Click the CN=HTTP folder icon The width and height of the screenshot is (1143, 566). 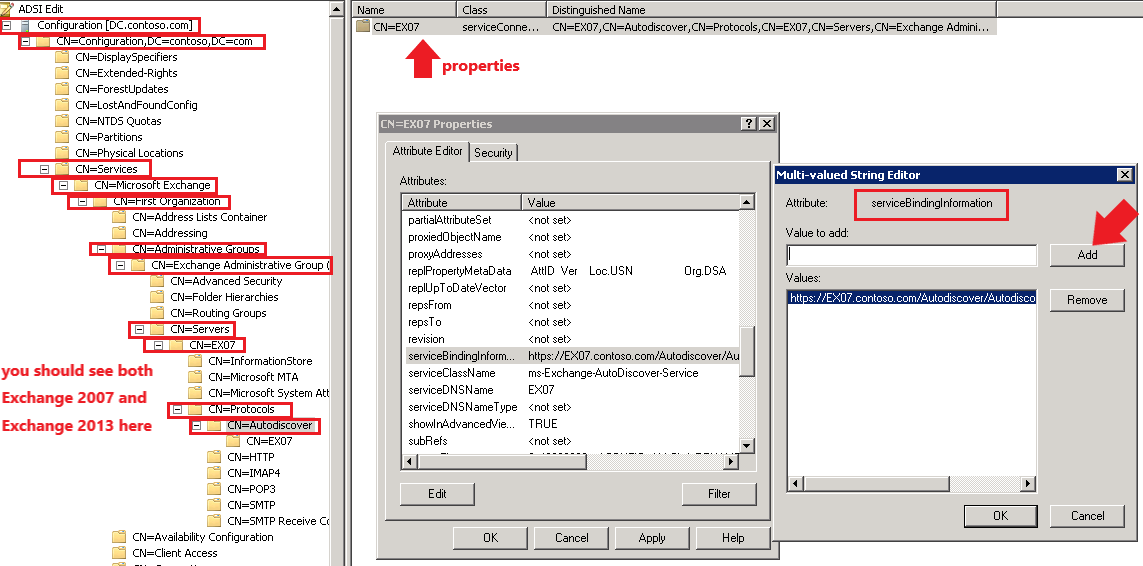[x=214, y=457]
